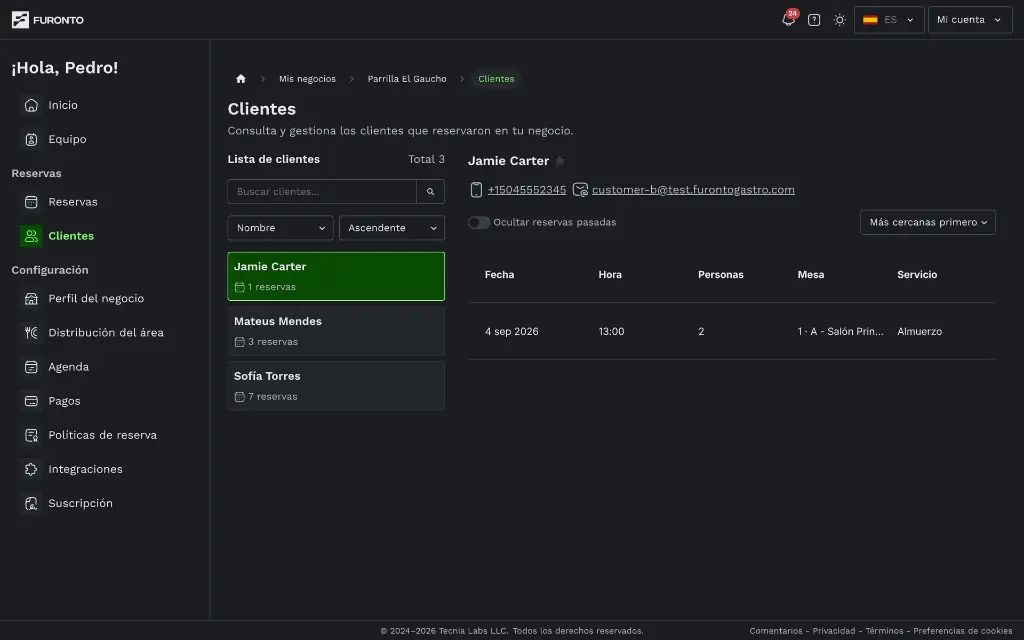Image resolution: width=1024 pixels, height=640 pixels.
Task: Click the Equipo badge icon
Action: click(x=31, y=139)
